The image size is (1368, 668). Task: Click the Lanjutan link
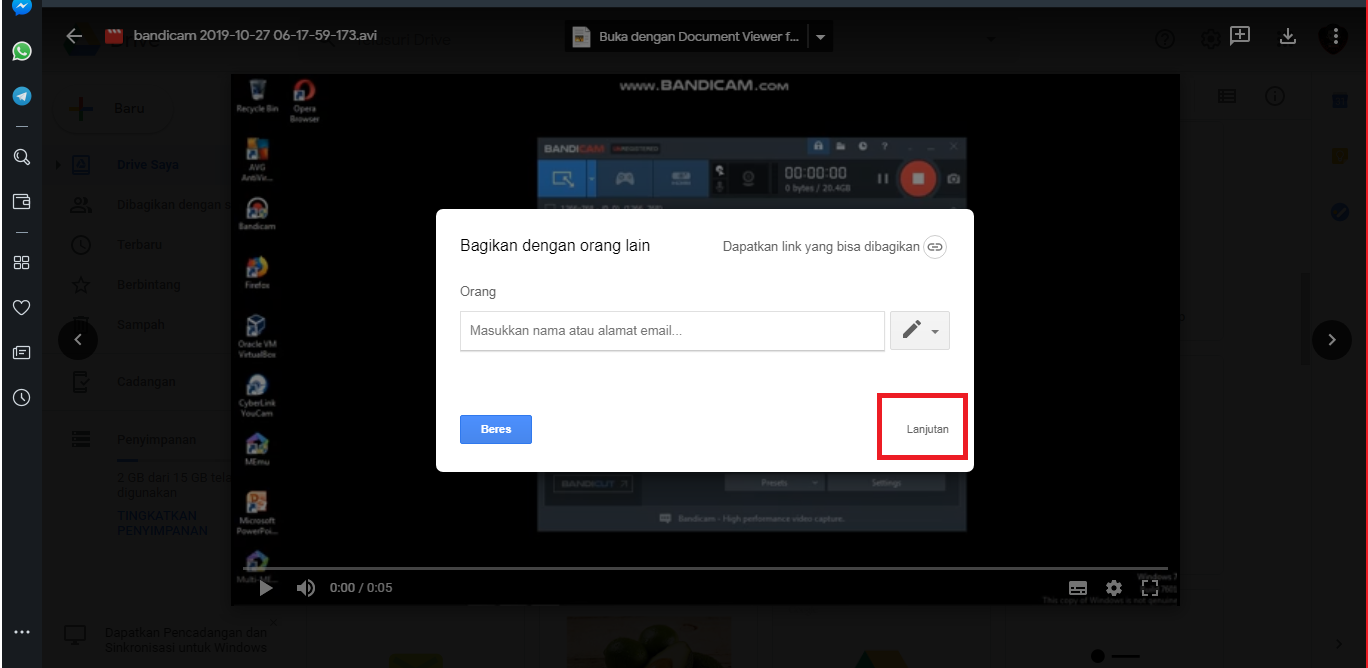pyautogui.click(x=928, y=429)
